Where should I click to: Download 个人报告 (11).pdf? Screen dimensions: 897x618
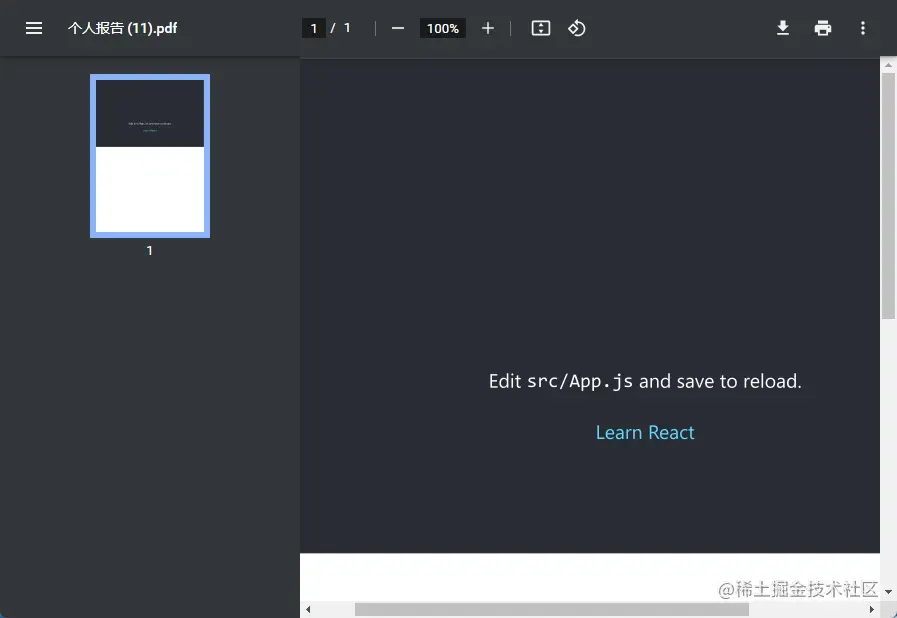(783, 28)
